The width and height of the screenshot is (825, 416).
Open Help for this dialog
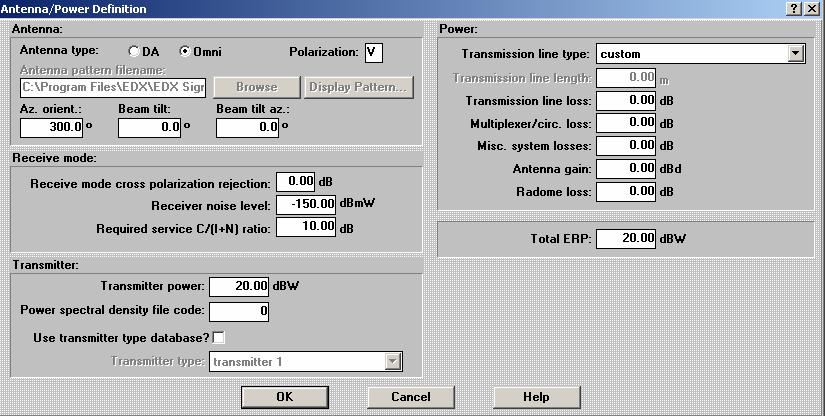pos(537,397)
